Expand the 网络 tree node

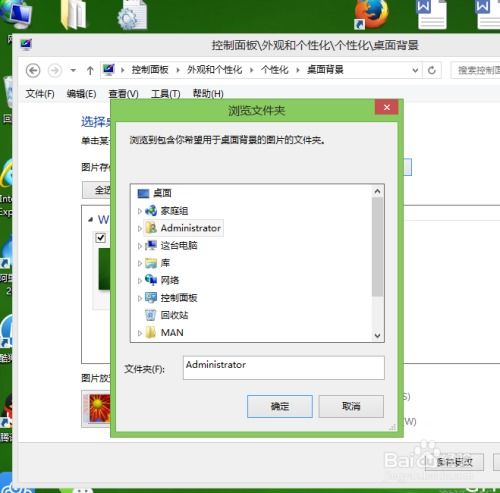pyautogui.click(x=140, y=281)
